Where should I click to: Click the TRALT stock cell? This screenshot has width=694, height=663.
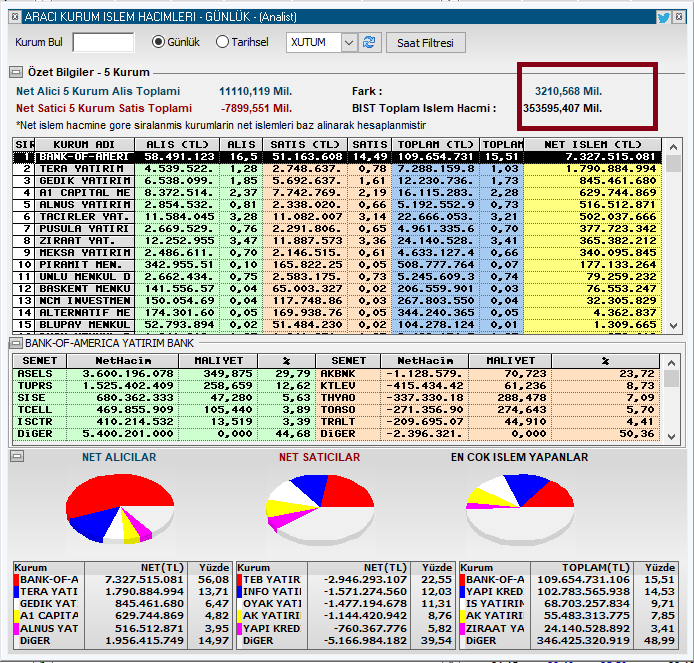coord(348,421)
